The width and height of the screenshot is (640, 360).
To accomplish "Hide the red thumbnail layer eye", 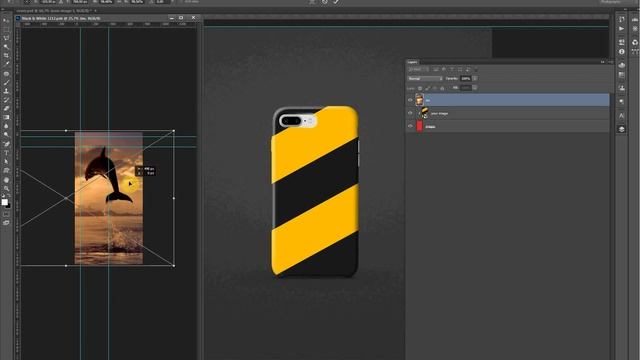I will [x=410, y=126].
